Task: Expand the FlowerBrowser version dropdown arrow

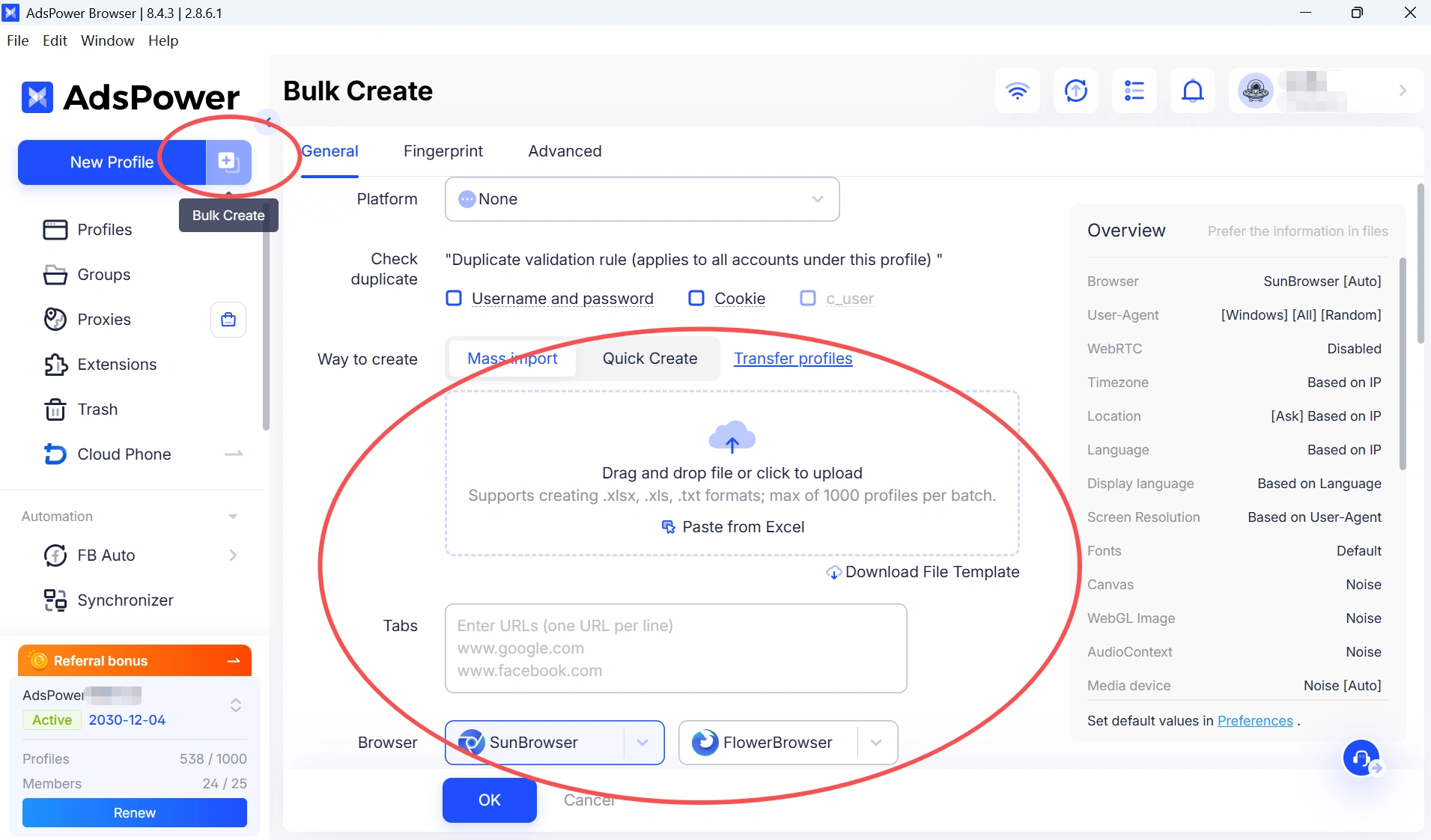Action: pyautogui.click(x=876, y=742)
